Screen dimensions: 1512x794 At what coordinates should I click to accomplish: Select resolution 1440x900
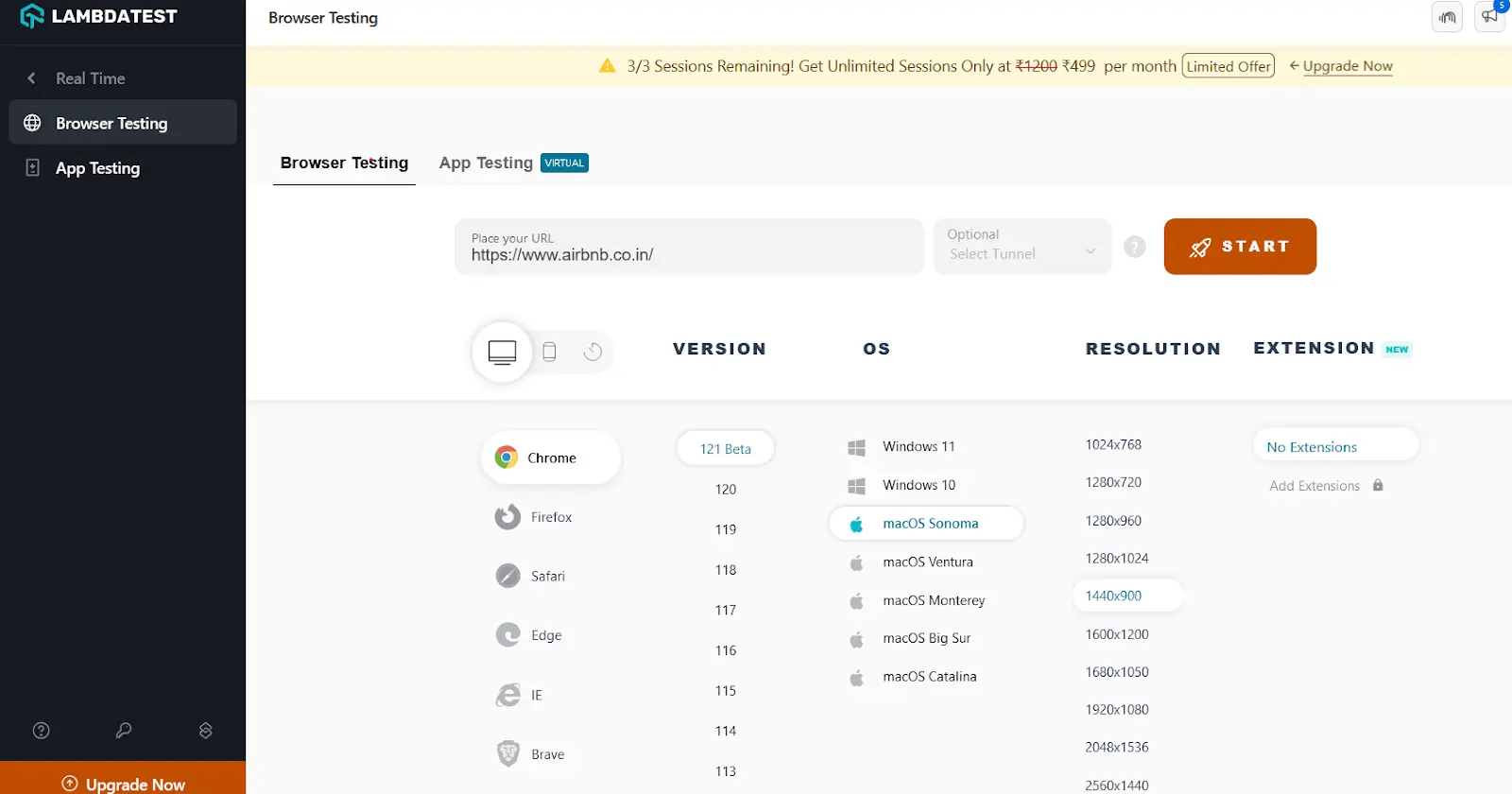click(1126, 595)
